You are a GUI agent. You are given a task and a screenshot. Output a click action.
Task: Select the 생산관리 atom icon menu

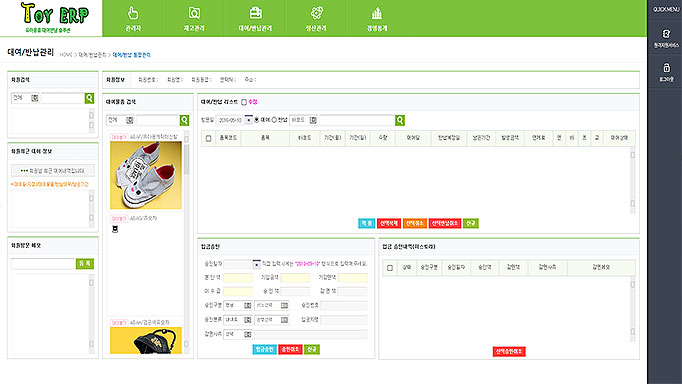tap(316, 18)
